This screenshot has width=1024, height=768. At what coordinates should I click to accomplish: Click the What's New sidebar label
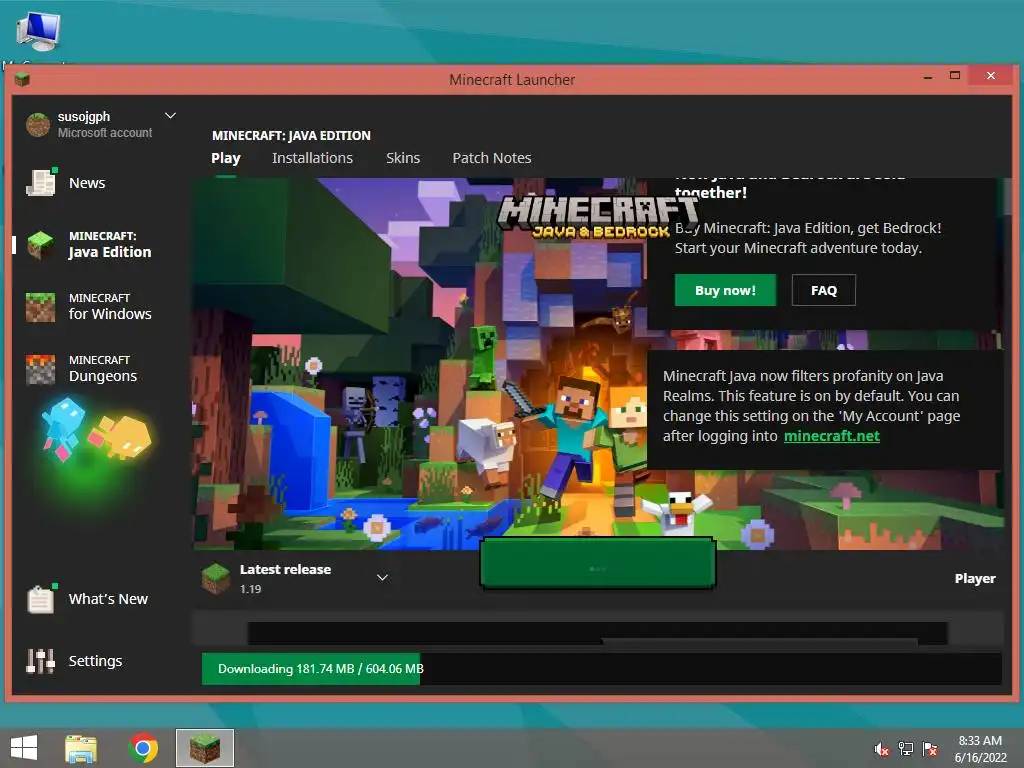pyautogui.click(x=108, y=599)
